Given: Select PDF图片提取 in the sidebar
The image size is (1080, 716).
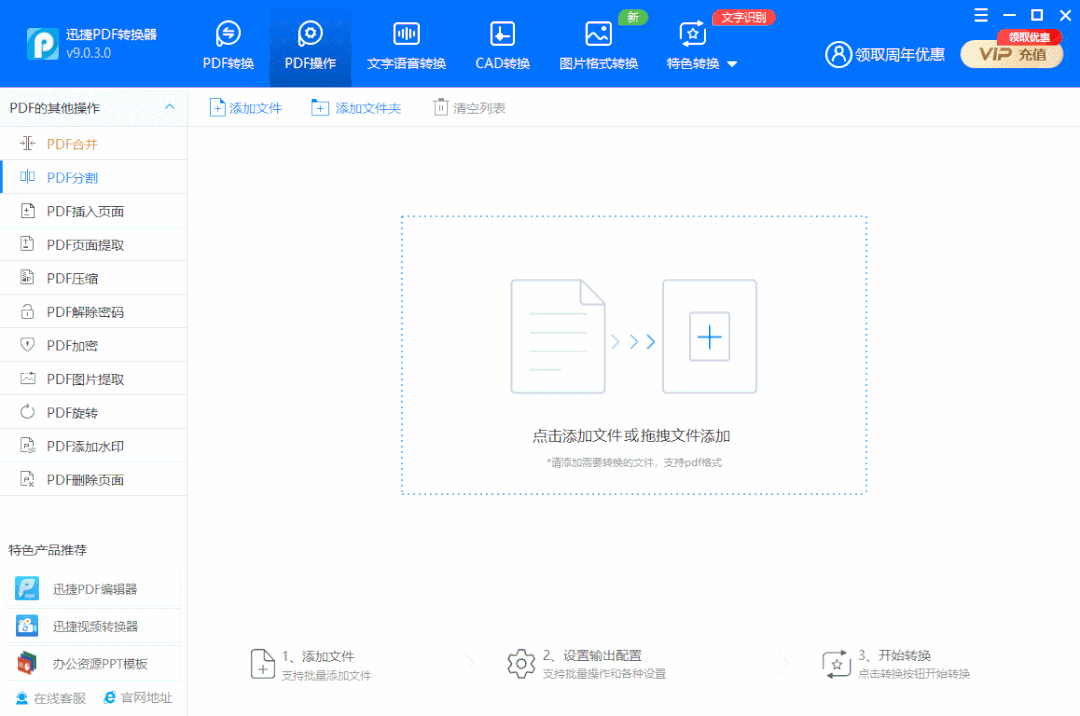Looking at the screenshot, I should point(94,379).
